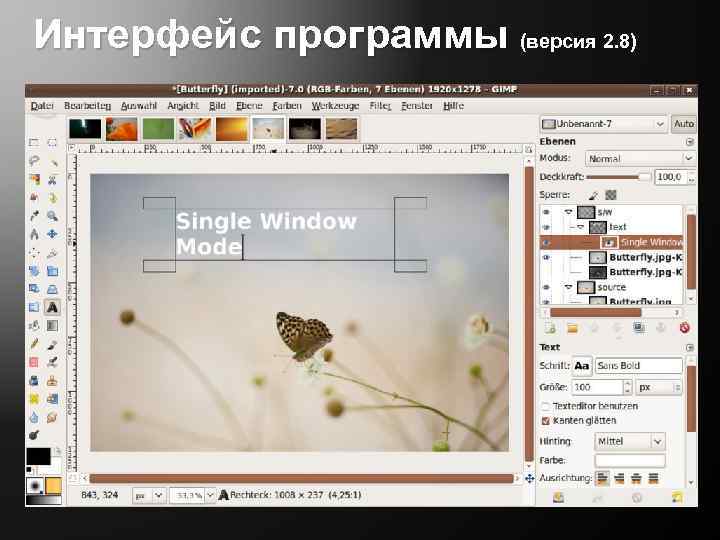Hide the s/w layer group
This screenshot has height=540, width=720.
(x=546, y=212)
